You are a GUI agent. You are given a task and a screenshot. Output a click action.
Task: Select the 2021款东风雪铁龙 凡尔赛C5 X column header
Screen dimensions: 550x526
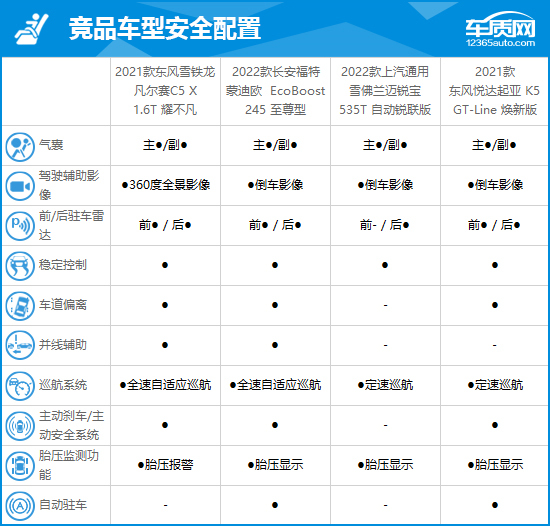(x=165, y=91)
